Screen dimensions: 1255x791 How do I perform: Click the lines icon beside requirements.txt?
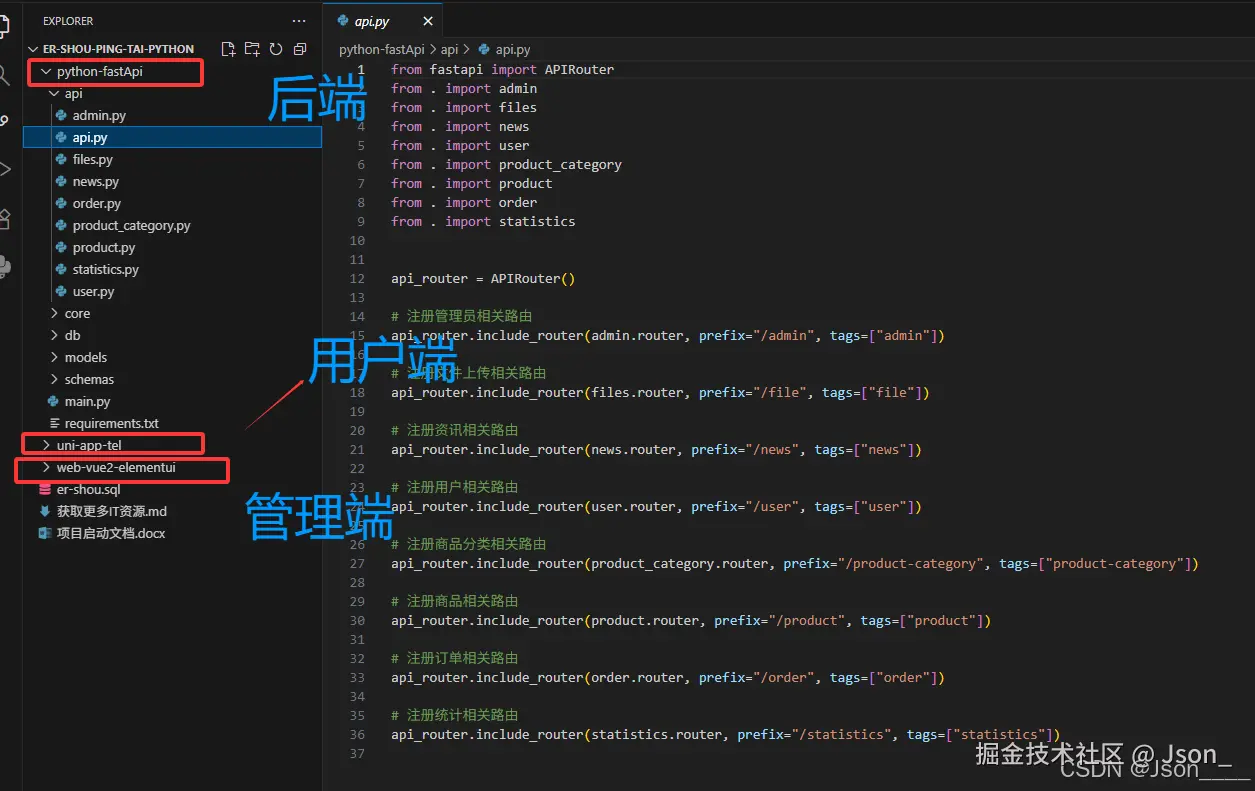(x=53, y=423)
